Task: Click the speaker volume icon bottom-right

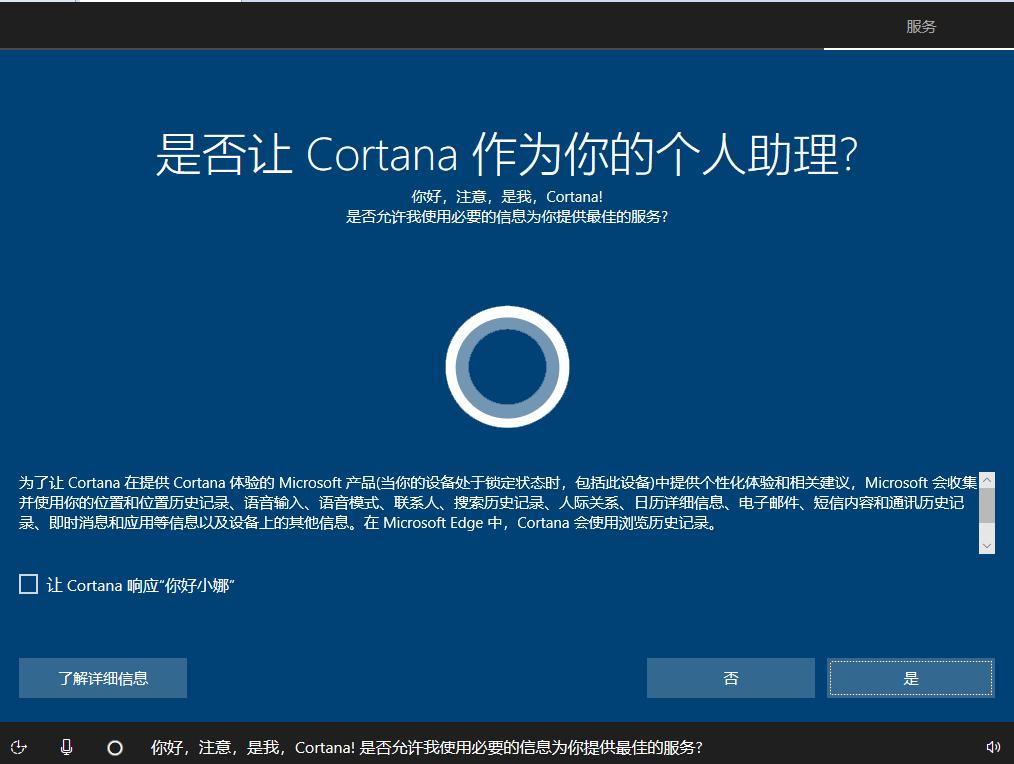Action: [x=994, y=746]
